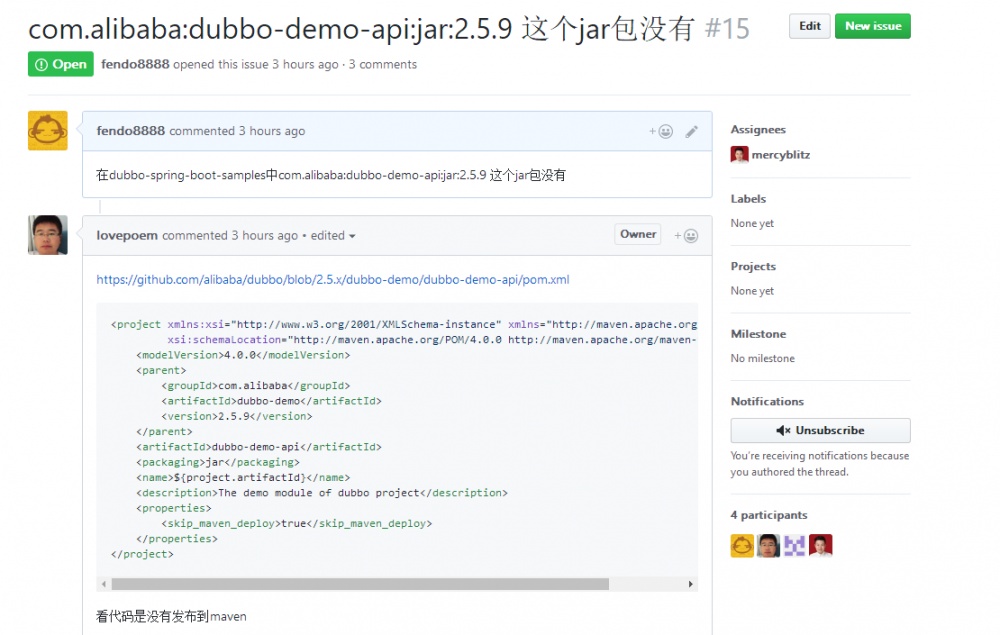Open third participant purple identicon avatar

[x=795, y=546]
